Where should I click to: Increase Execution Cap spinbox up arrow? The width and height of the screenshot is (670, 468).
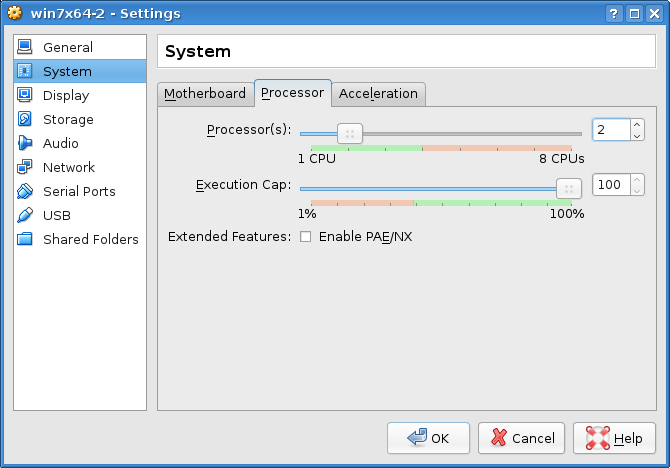(638, 180)
